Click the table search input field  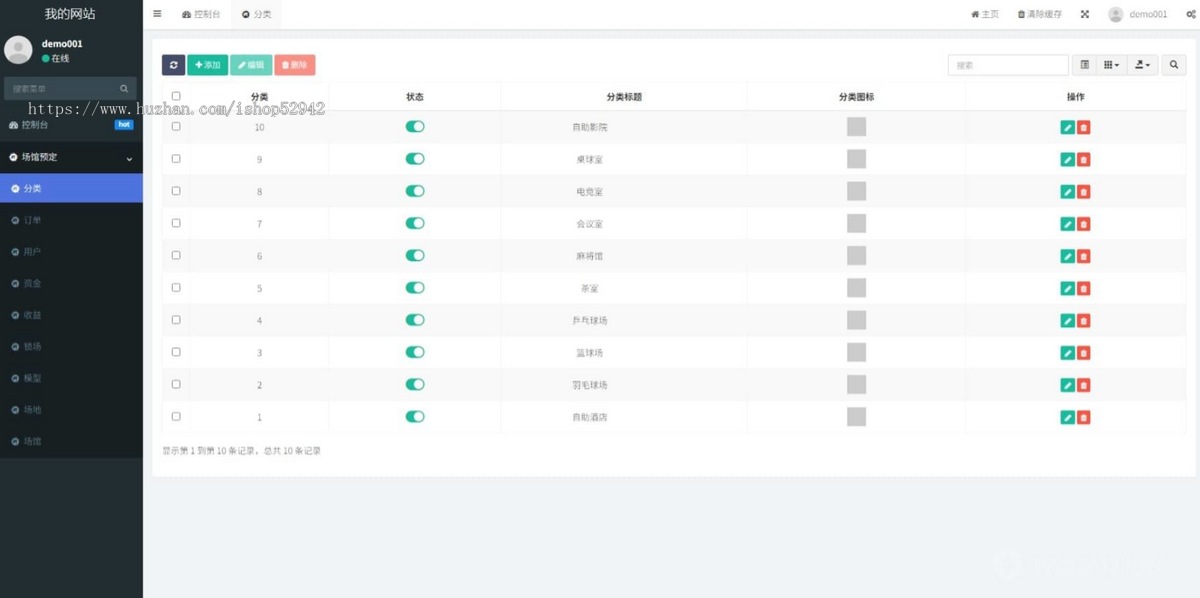[x=1008, y=65]
